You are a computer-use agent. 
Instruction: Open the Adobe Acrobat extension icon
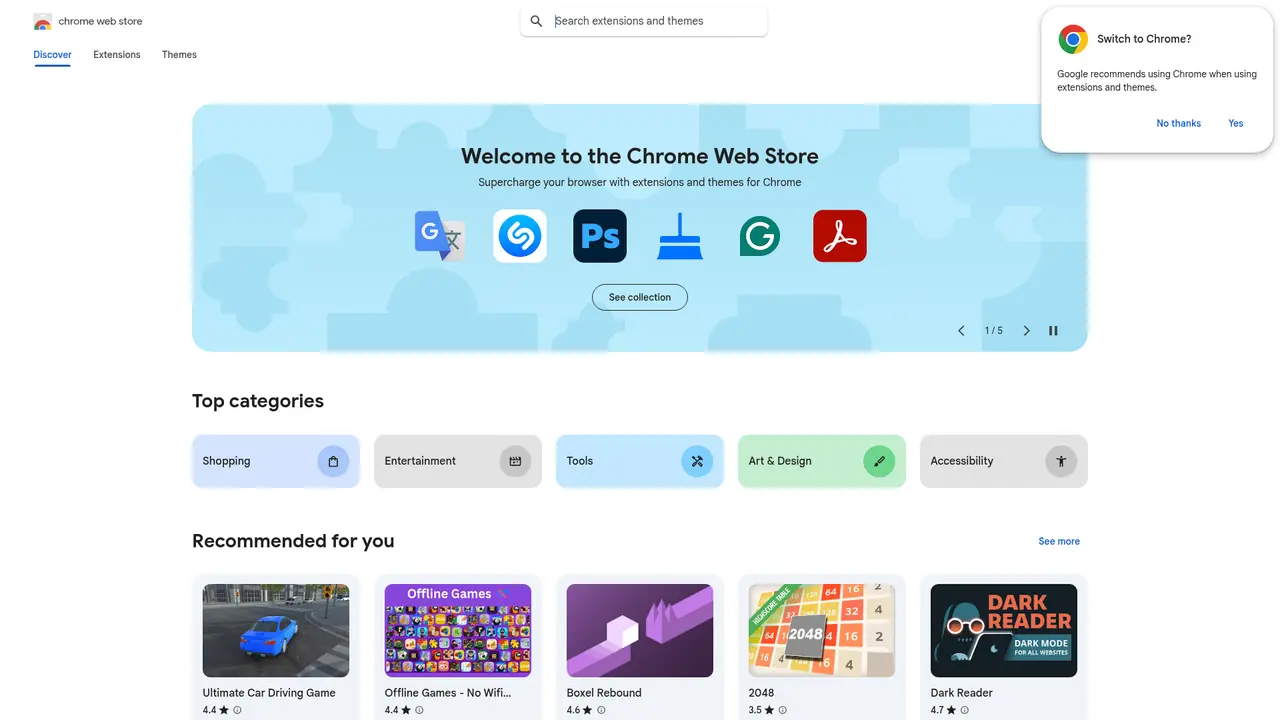click(840, 236)
